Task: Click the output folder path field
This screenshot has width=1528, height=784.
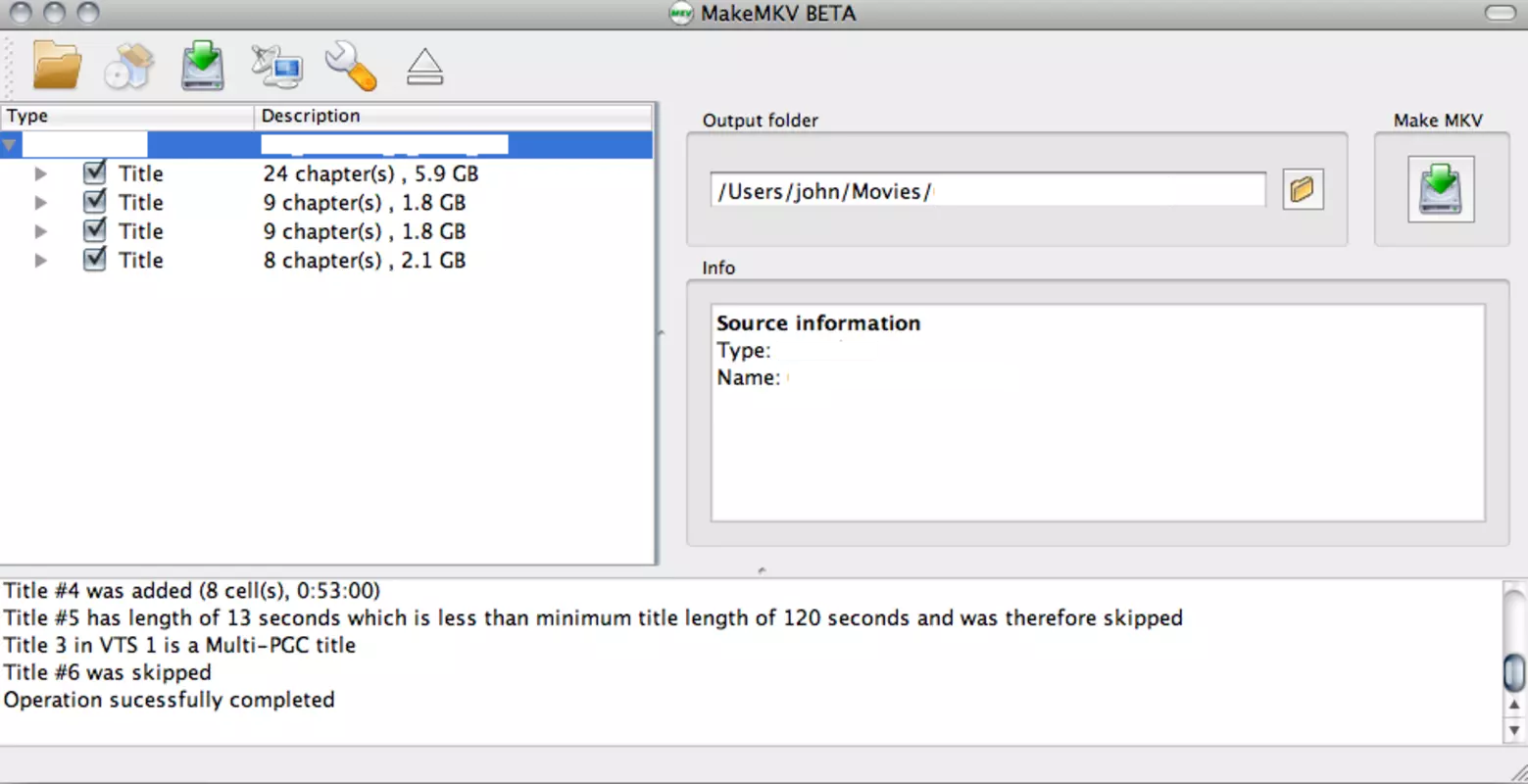Action: [x=988, y=190]
